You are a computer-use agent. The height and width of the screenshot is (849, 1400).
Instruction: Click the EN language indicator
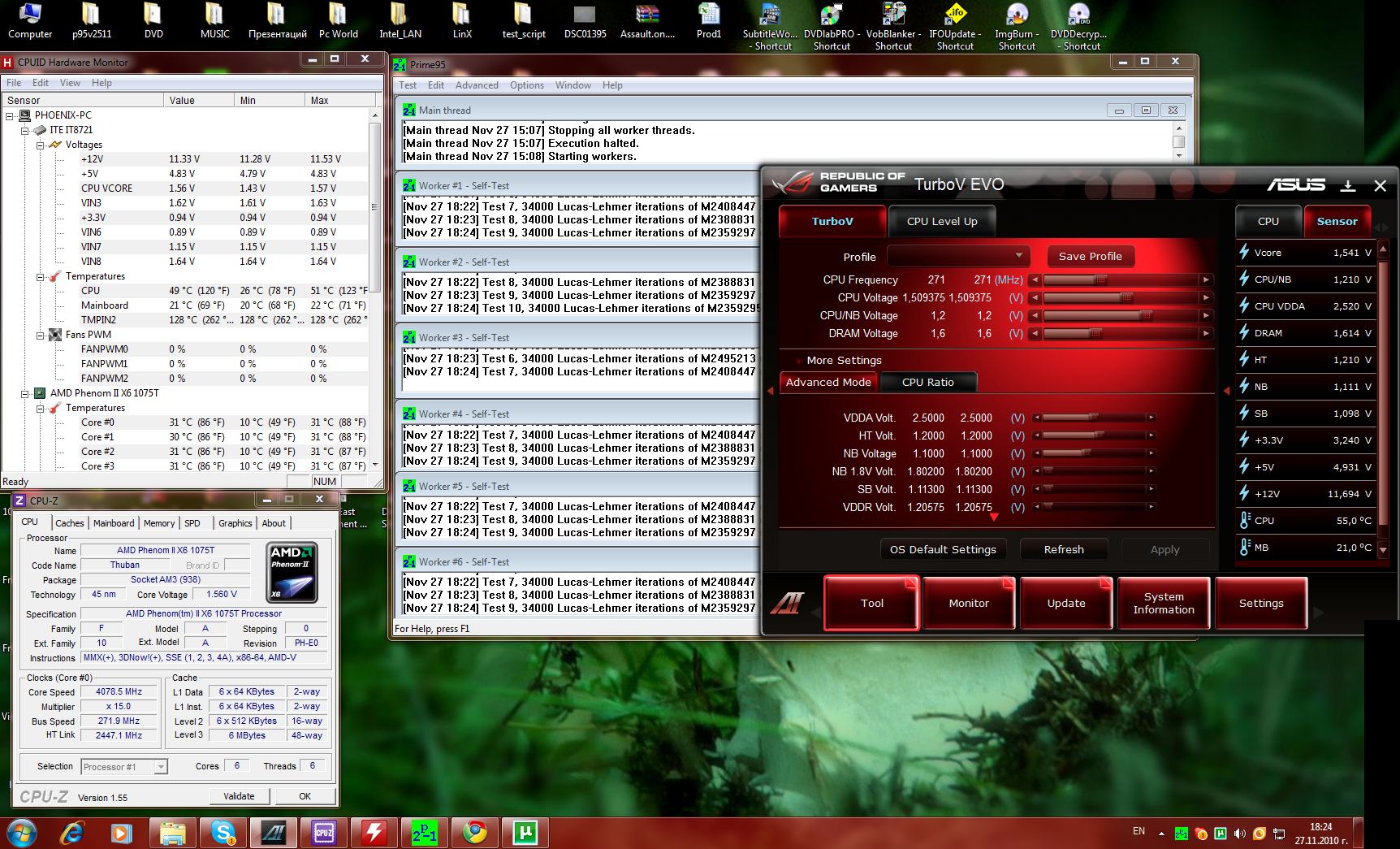pos(1139,831)
